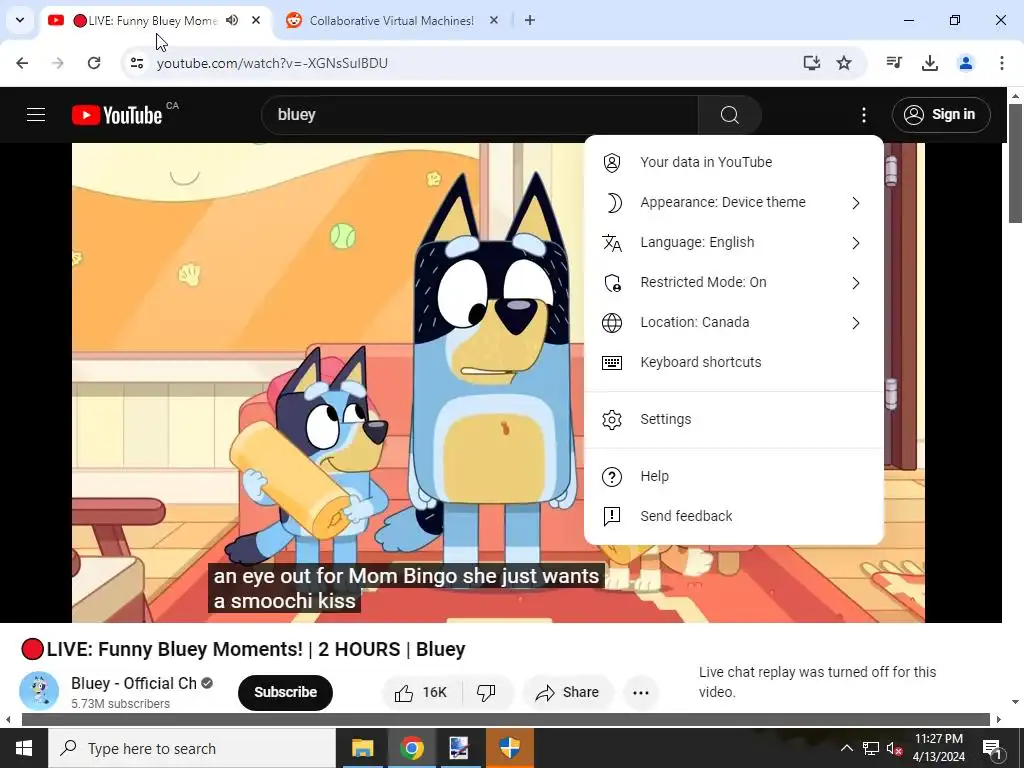
Task: Open the Appearance: Device theme submenu
Action: click(733, 202)
